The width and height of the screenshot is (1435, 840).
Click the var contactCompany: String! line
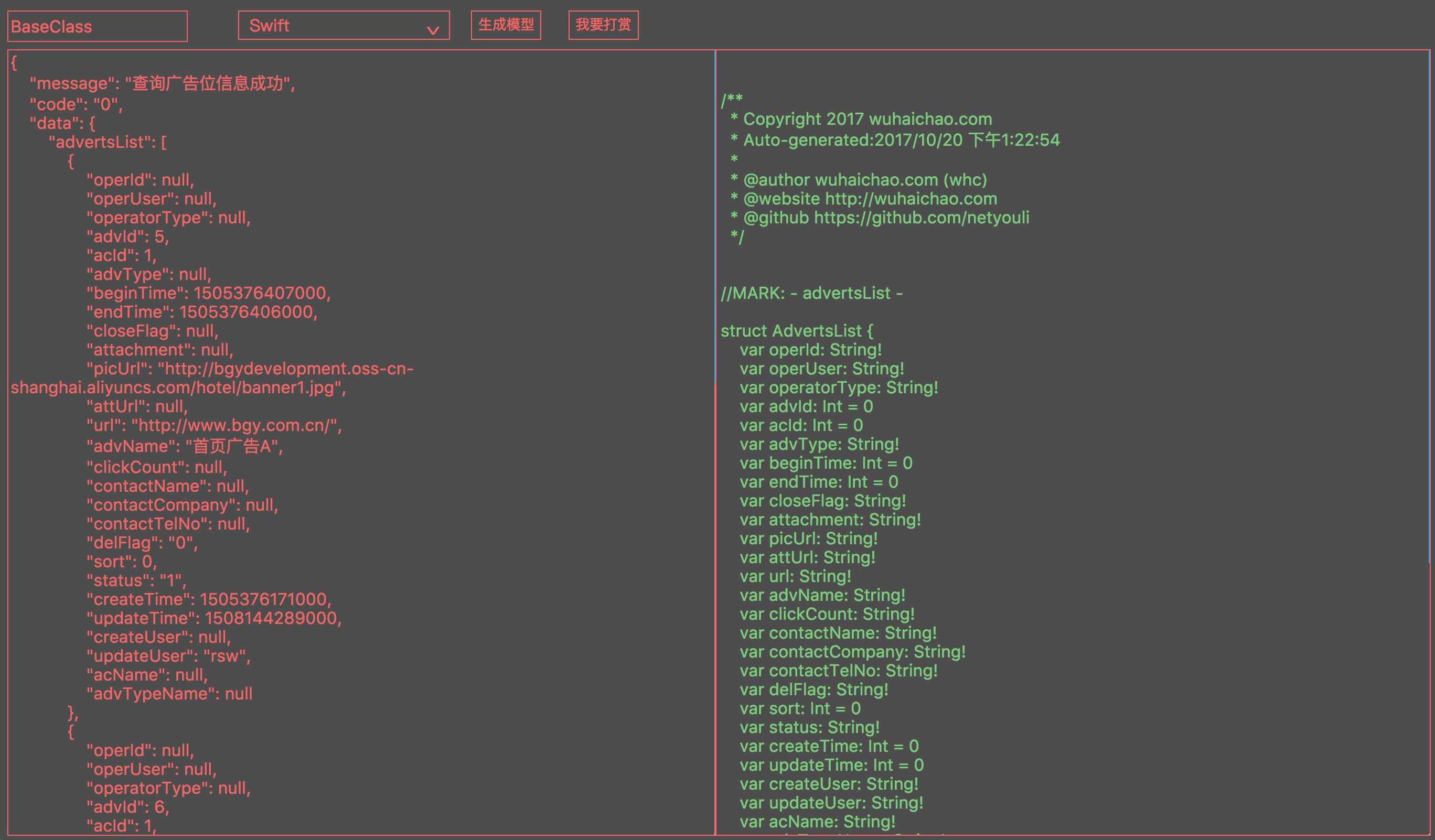(852, 652)
